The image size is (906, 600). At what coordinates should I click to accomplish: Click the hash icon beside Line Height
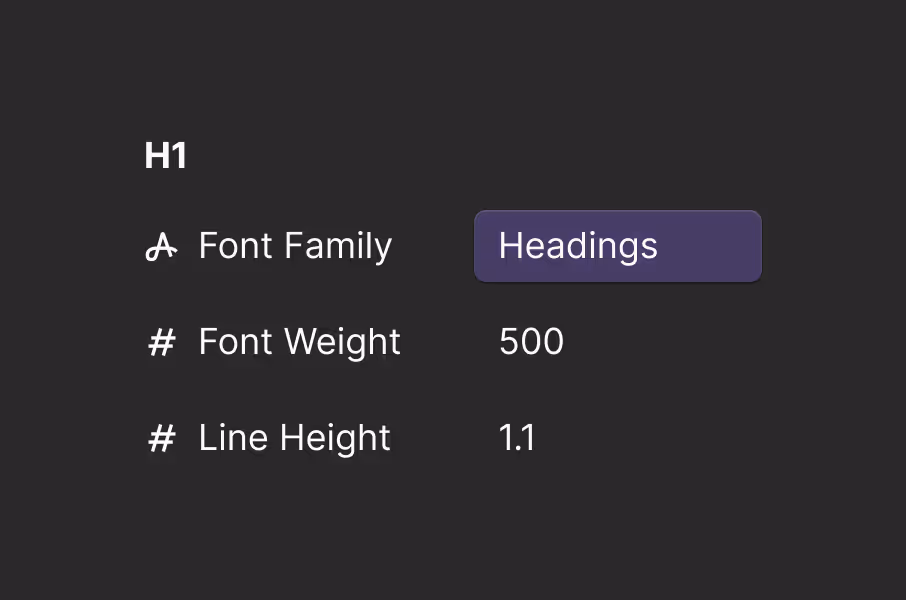coord(161,438)
